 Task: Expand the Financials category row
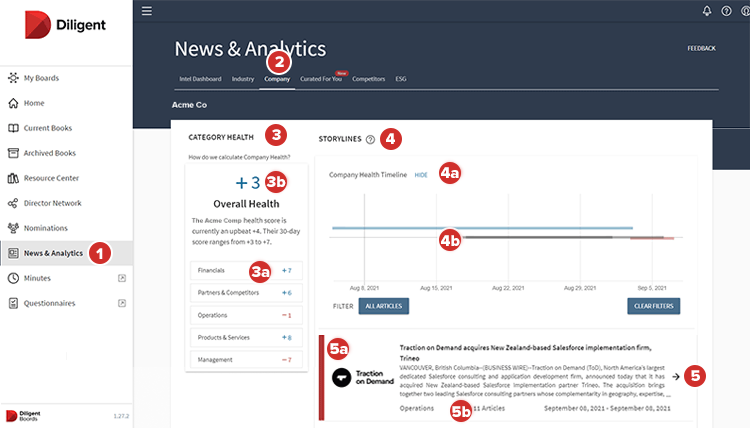point(245,271)
